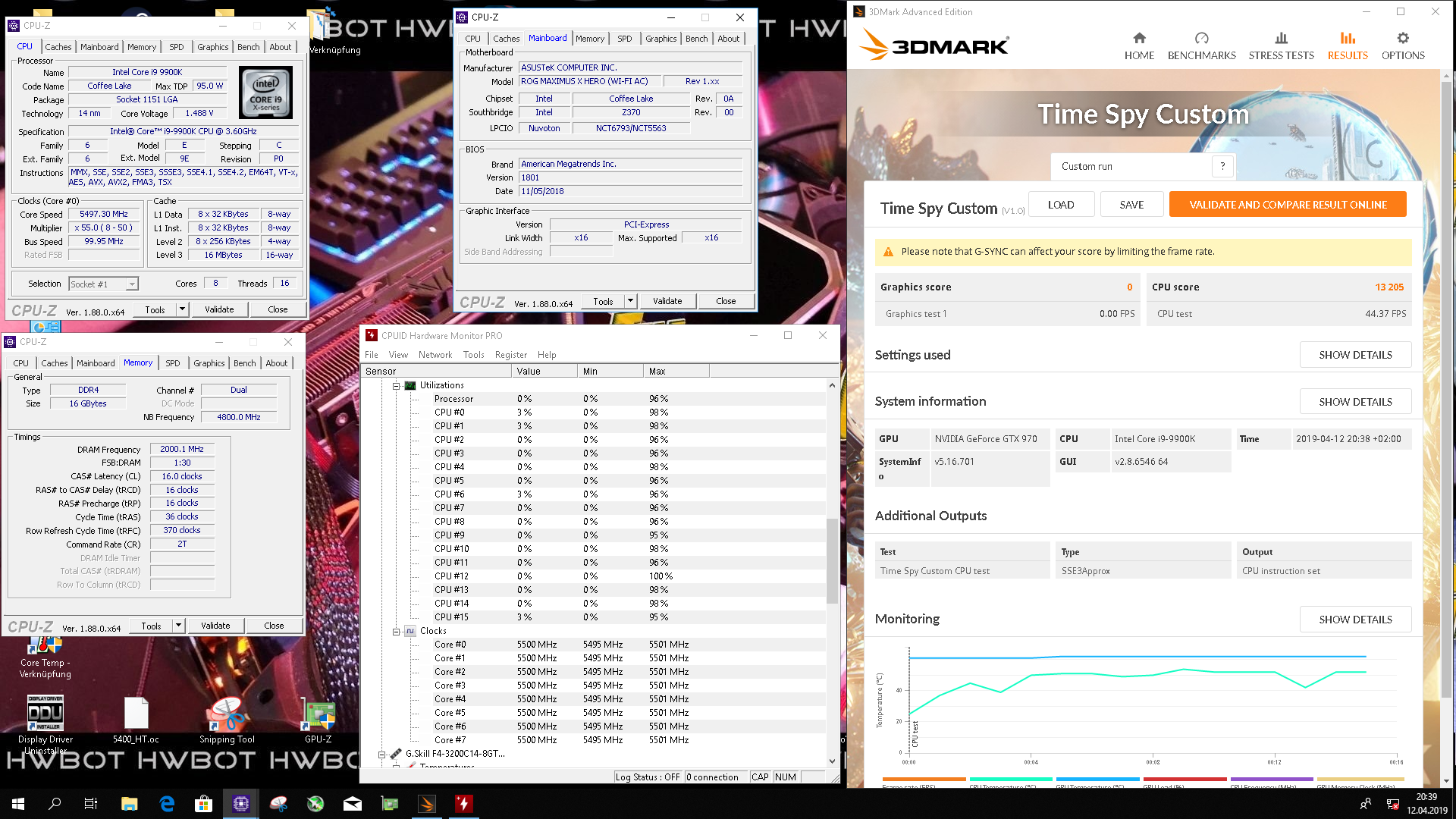Viewport: 1456px width, 819px height.
Task: Click the network status tray icon
Action: pos(1392,804)
